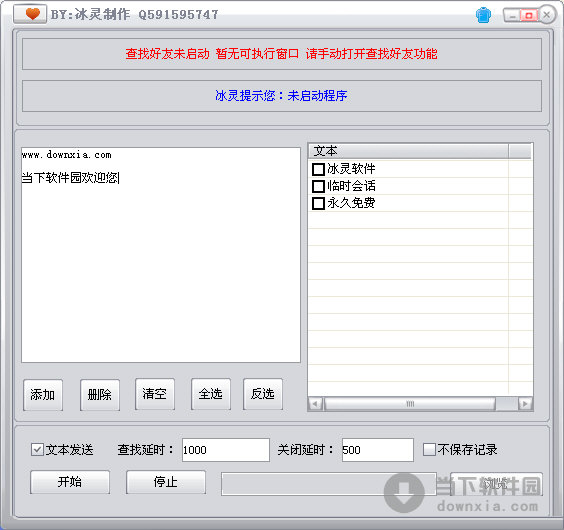564x530 pixels.
Task: Click the 关闭延时 label
Action: coord(305,450)
